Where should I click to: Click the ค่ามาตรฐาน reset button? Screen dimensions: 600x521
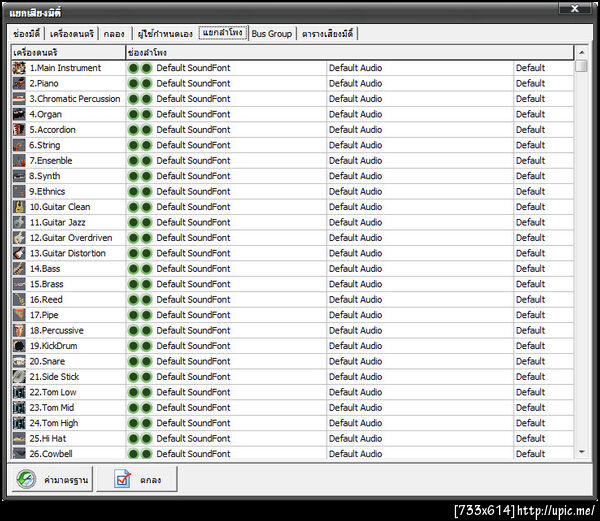52,479
